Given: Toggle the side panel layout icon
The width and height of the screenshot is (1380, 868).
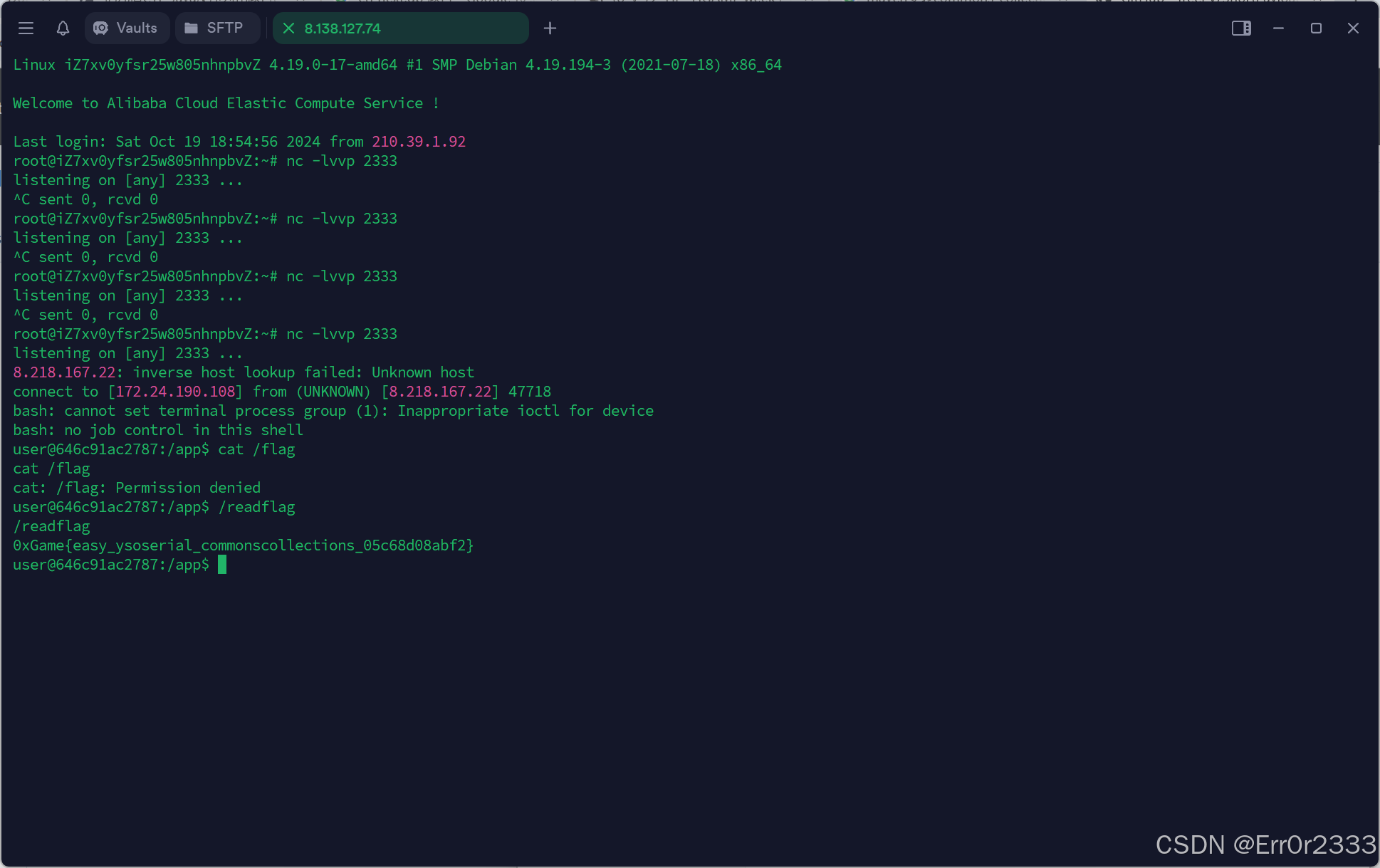Looking at the screenshot, I should tap(1241, 28).
